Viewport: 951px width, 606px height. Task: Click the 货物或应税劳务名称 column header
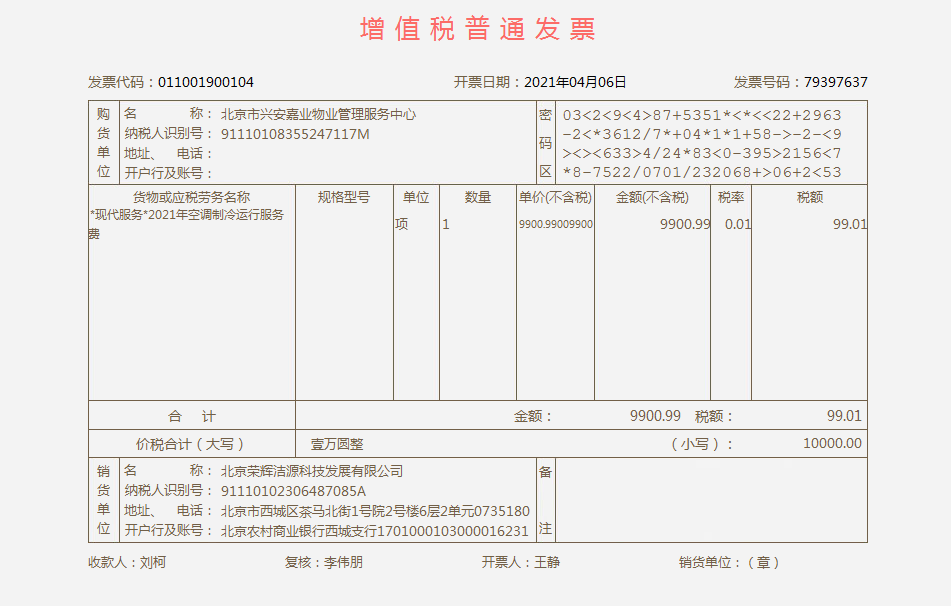[191, 197]
